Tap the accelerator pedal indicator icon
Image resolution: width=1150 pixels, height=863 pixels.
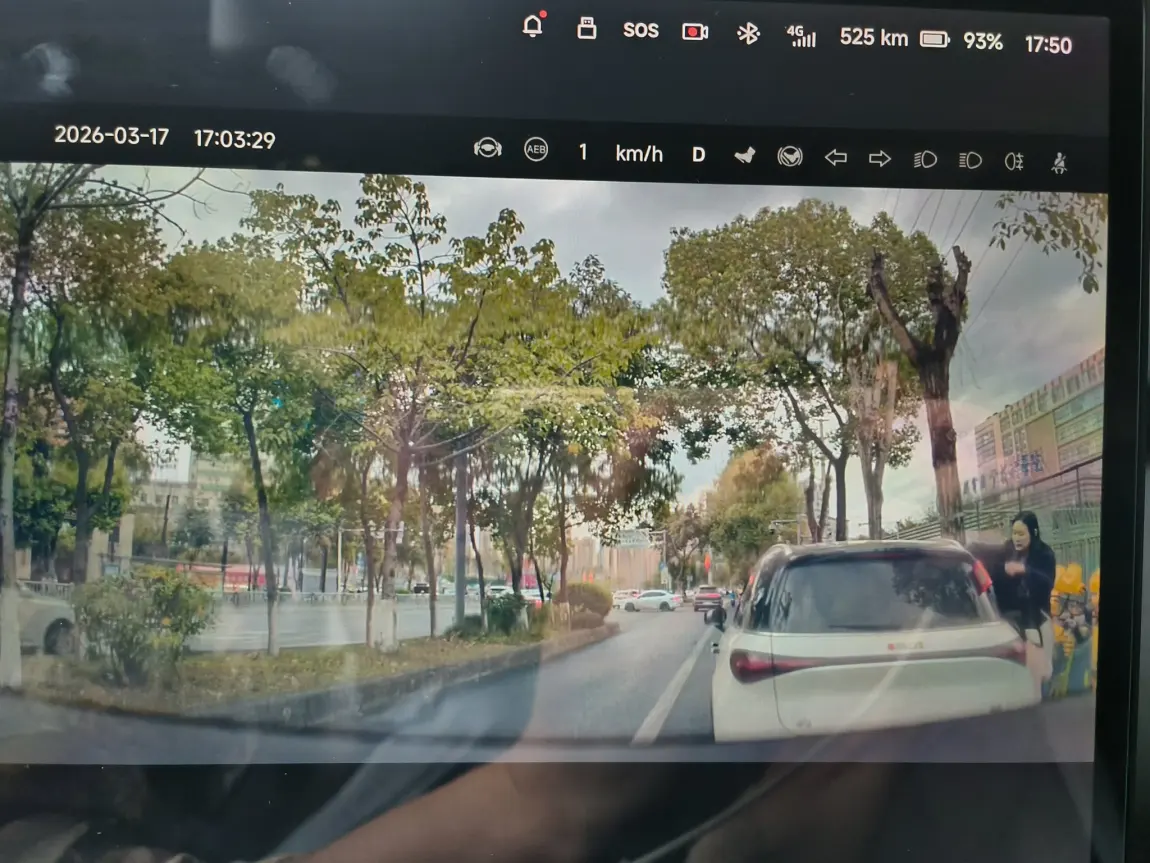click(745, 155)
